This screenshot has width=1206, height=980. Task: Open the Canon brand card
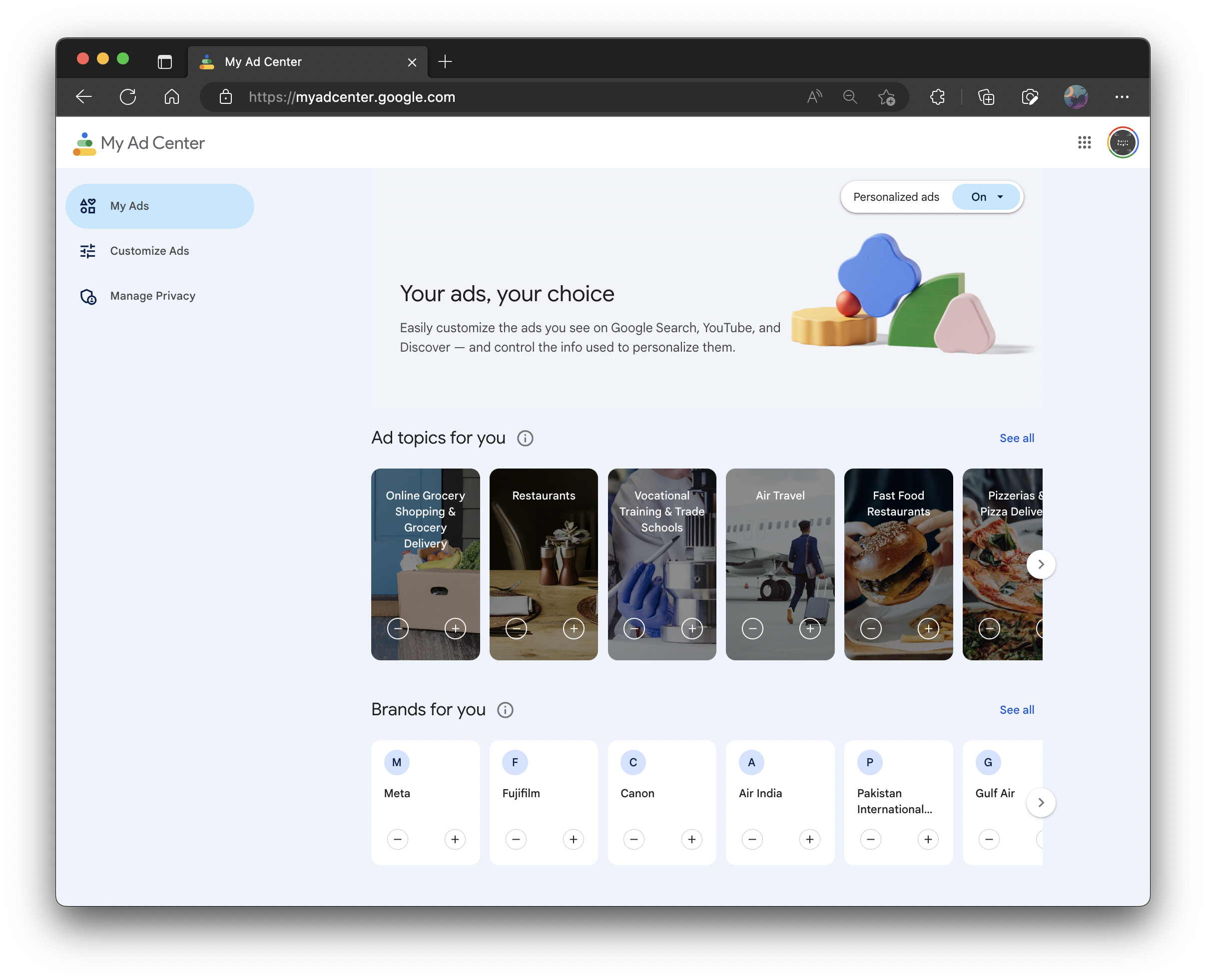click(x=662, y=802)
